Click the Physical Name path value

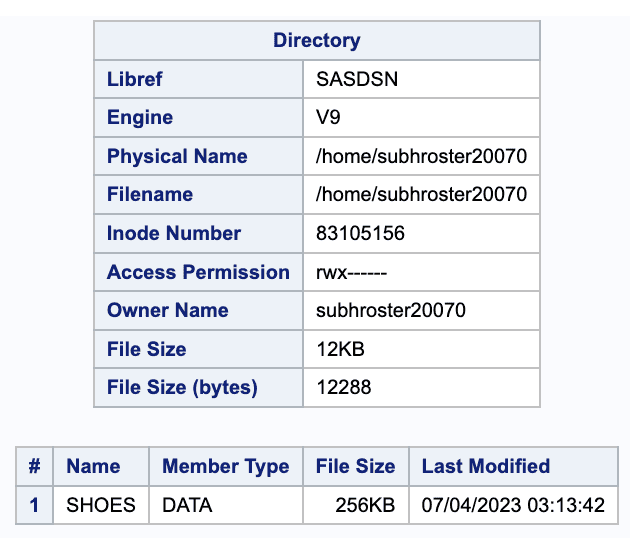420,156
